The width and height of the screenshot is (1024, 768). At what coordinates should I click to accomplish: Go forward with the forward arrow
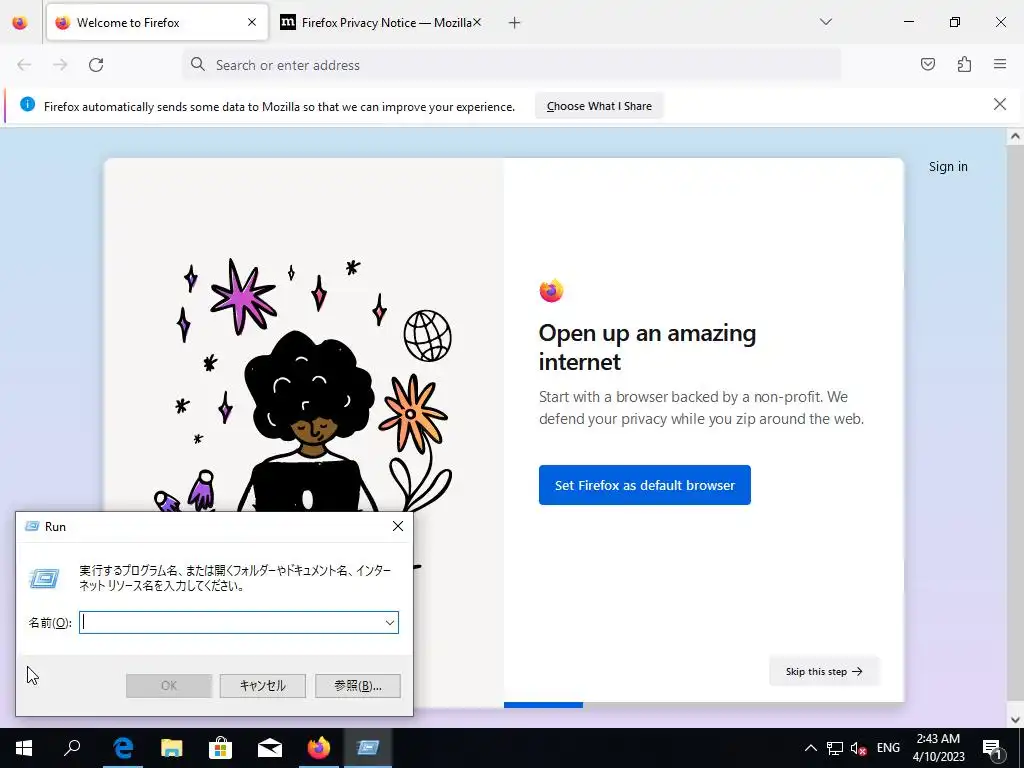60,65
